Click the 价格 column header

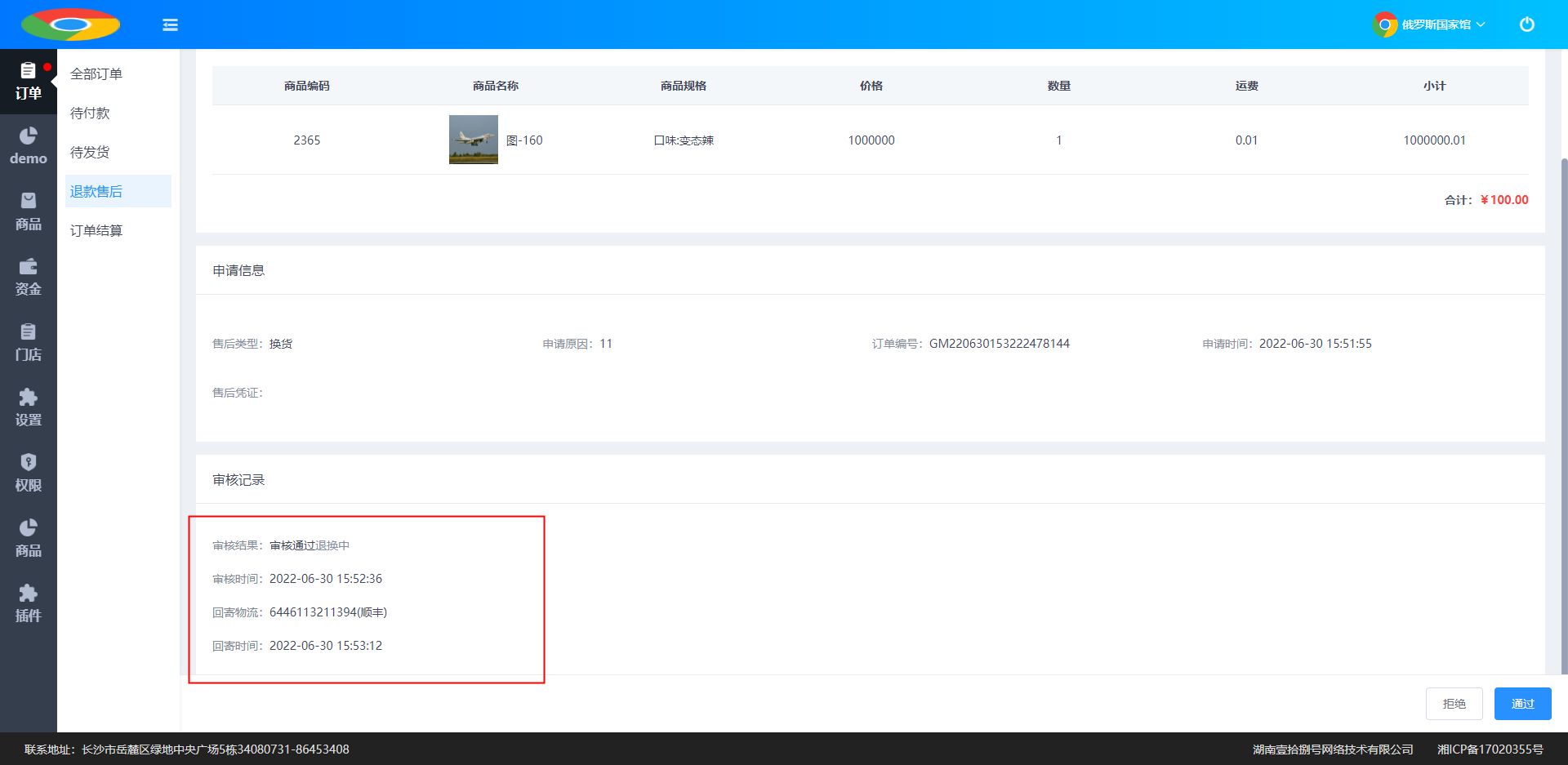871,86
